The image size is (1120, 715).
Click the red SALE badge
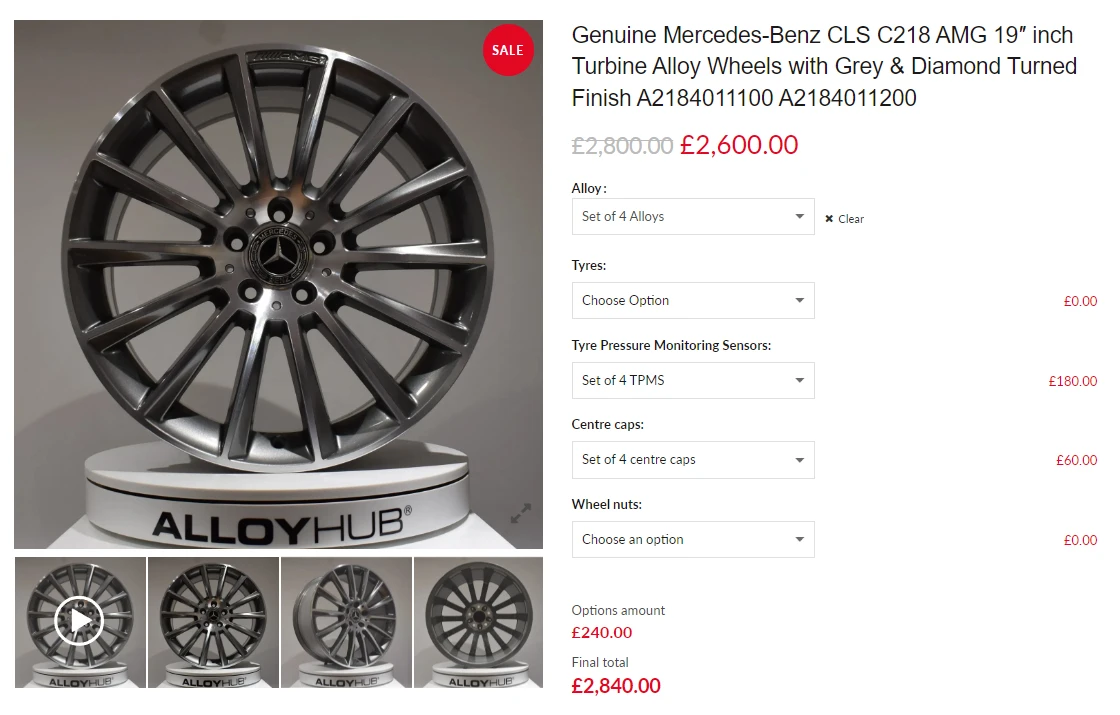[508, 49]
